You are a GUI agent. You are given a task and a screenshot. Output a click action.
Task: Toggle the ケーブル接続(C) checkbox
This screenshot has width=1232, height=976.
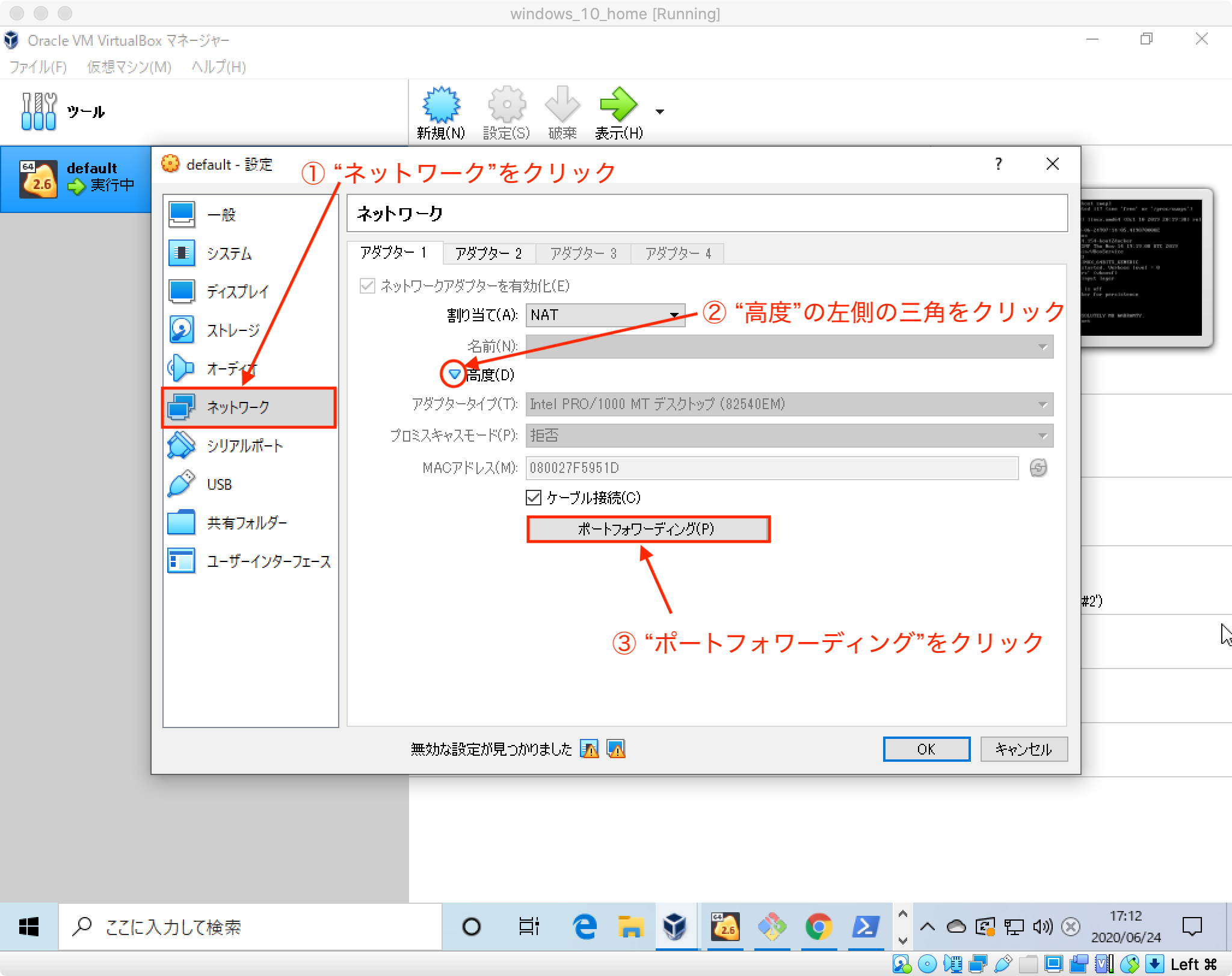[534, 498]
